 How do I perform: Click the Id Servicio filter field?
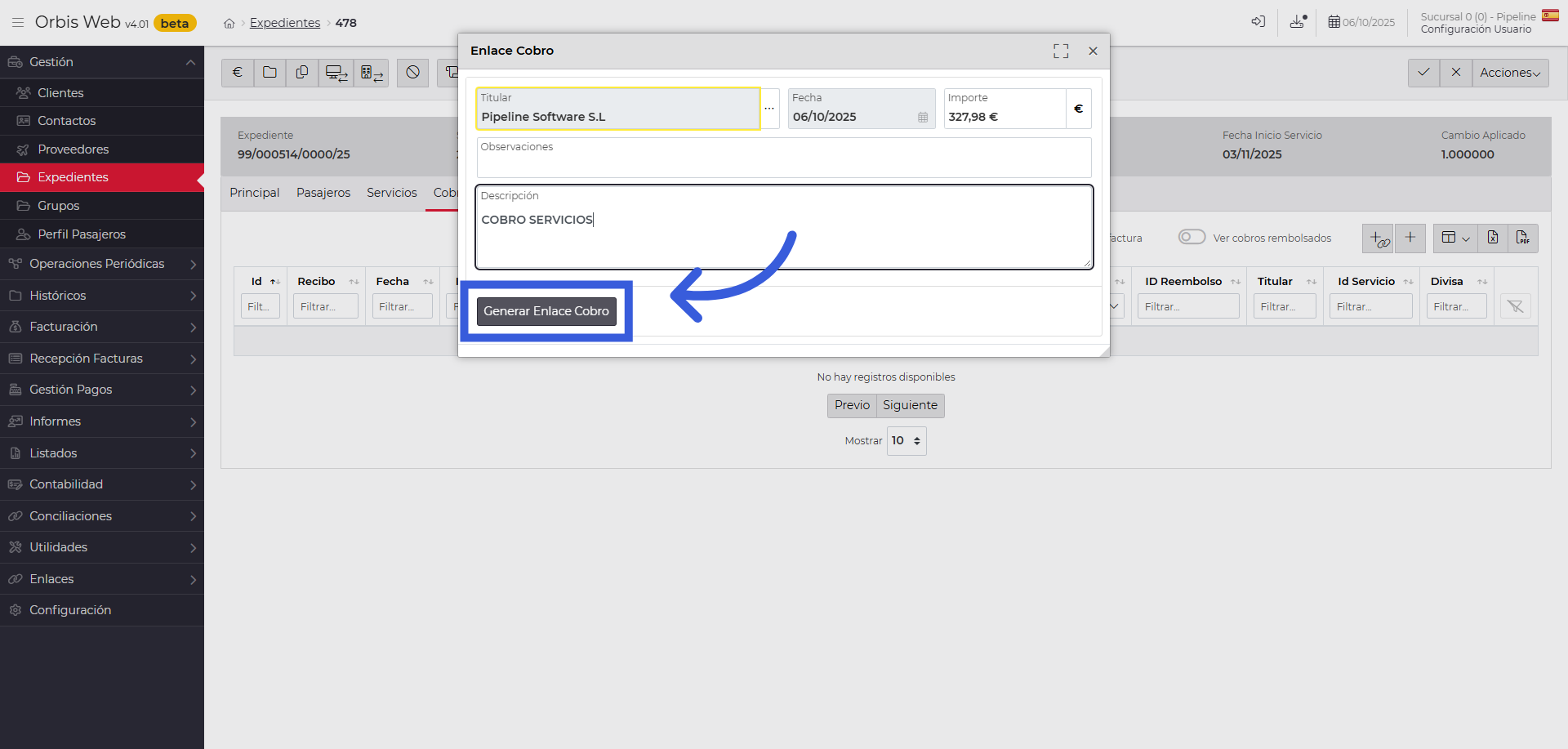pyautogui.click(x=1371, y=306)
